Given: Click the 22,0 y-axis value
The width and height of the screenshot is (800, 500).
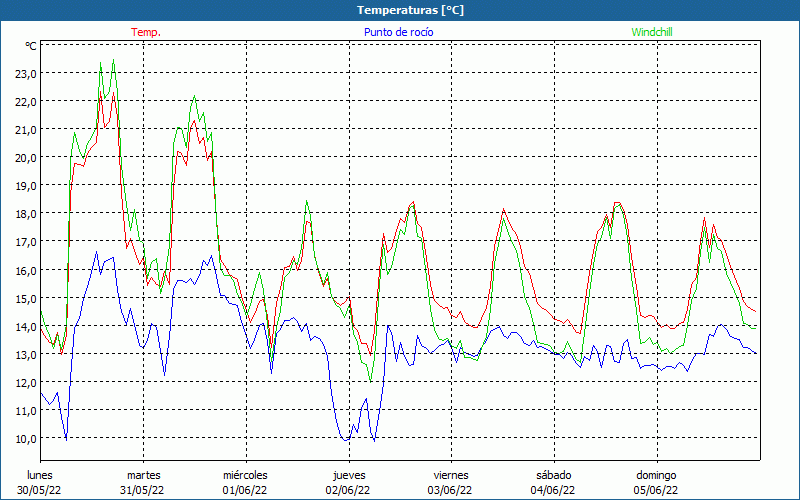Looking at the screenshot, I should pos(26,102).
